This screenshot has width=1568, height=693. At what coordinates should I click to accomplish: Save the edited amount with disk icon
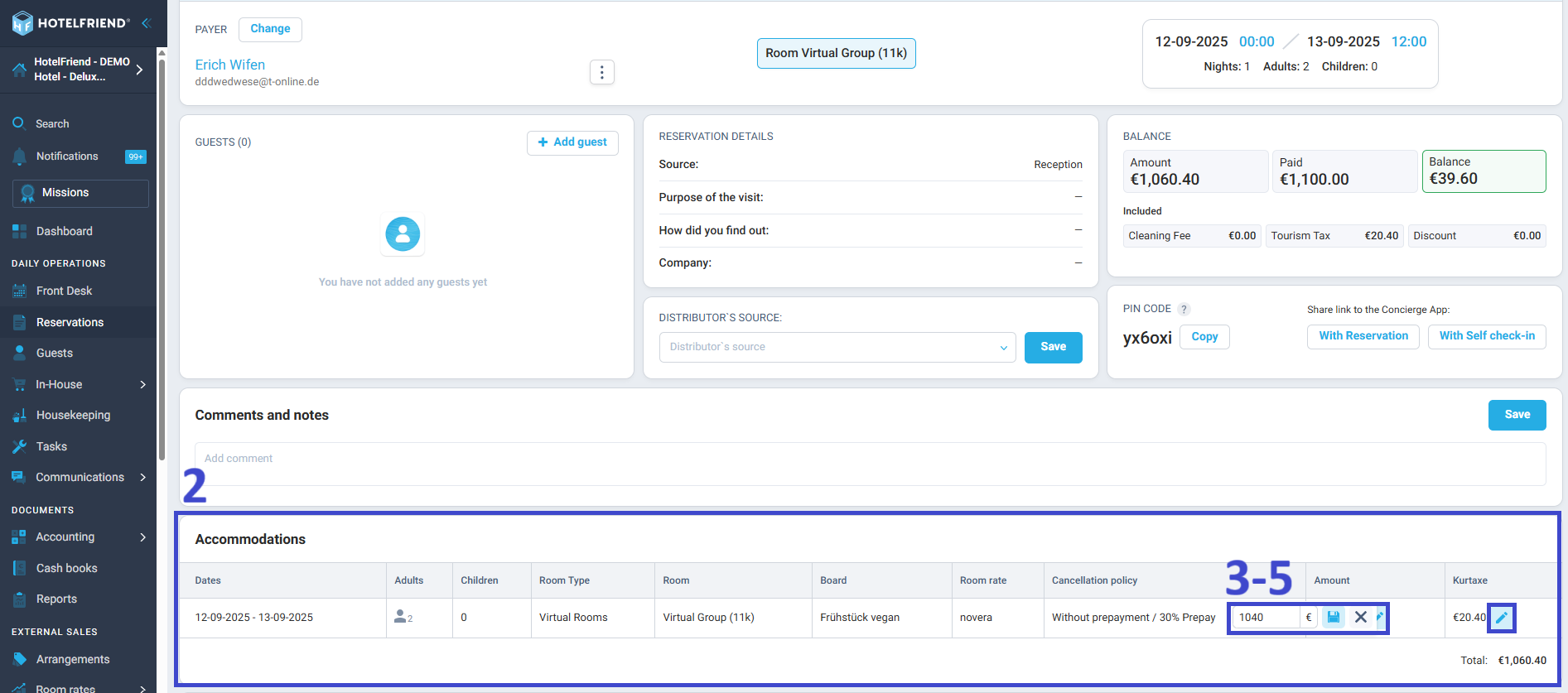[x=1333, y=617]
